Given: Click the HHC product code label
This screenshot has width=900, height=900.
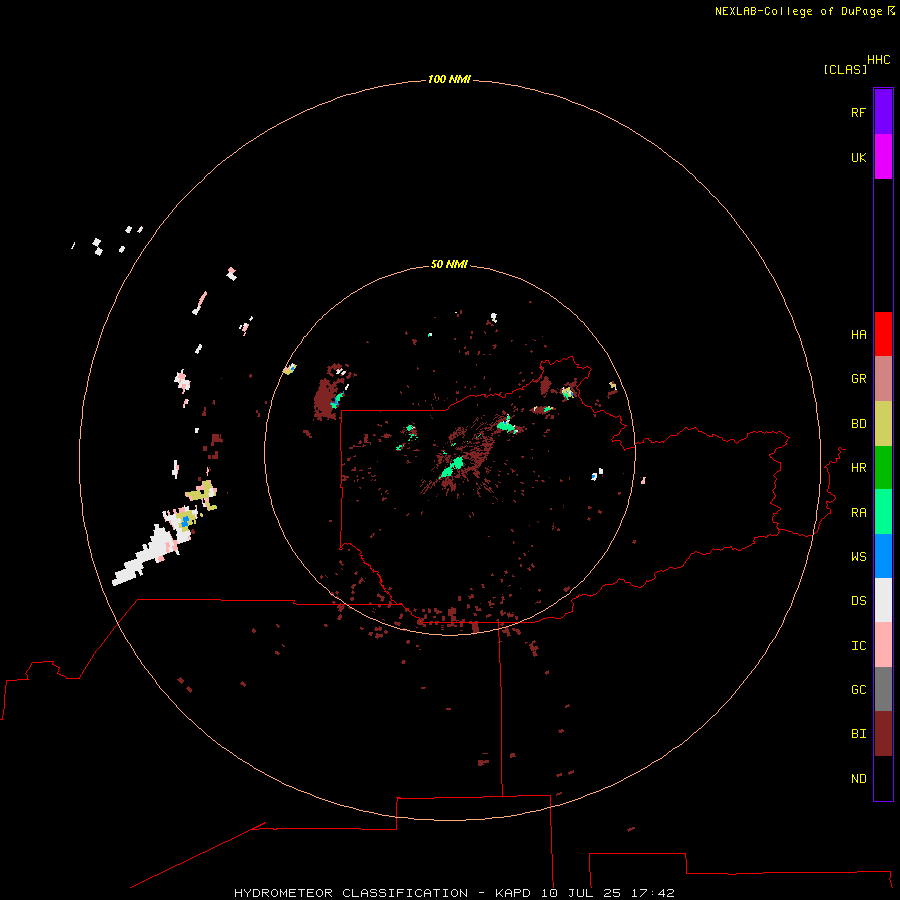Looking at the screenshot, I should [x=878, y=59].
